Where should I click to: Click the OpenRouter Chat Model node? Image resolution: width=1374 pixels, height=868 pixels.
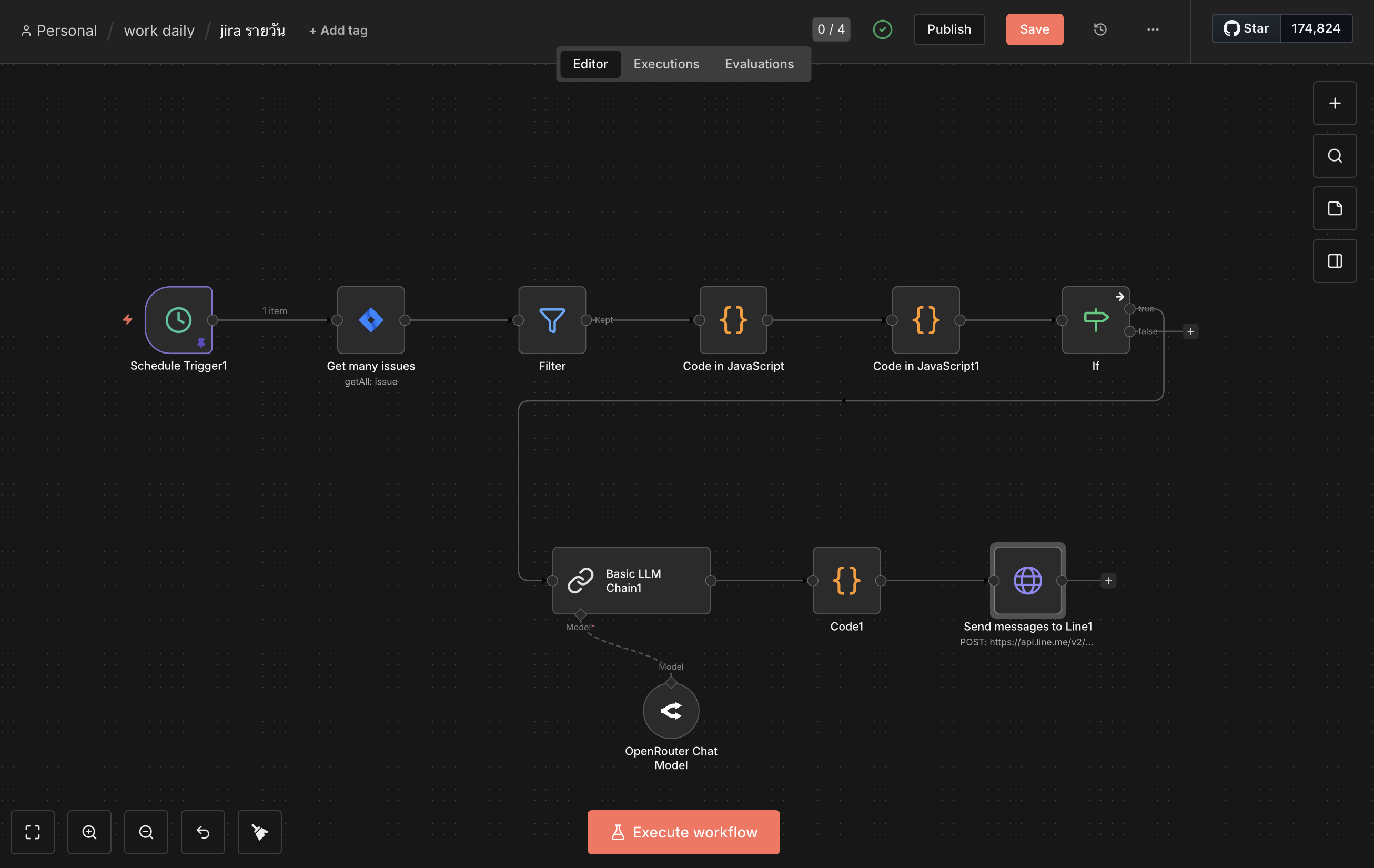[x=671, y=711]
